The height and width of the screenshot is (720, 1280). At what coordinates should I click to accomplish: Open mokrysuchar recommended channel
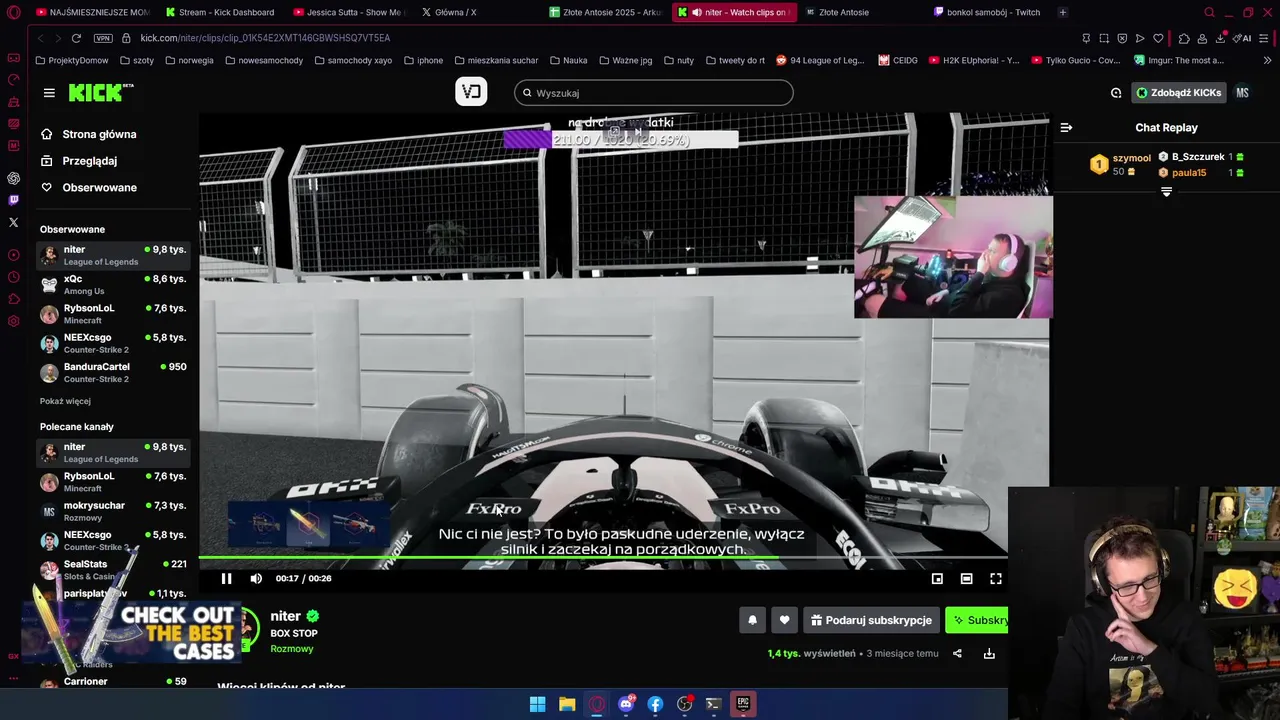[113, 511]
